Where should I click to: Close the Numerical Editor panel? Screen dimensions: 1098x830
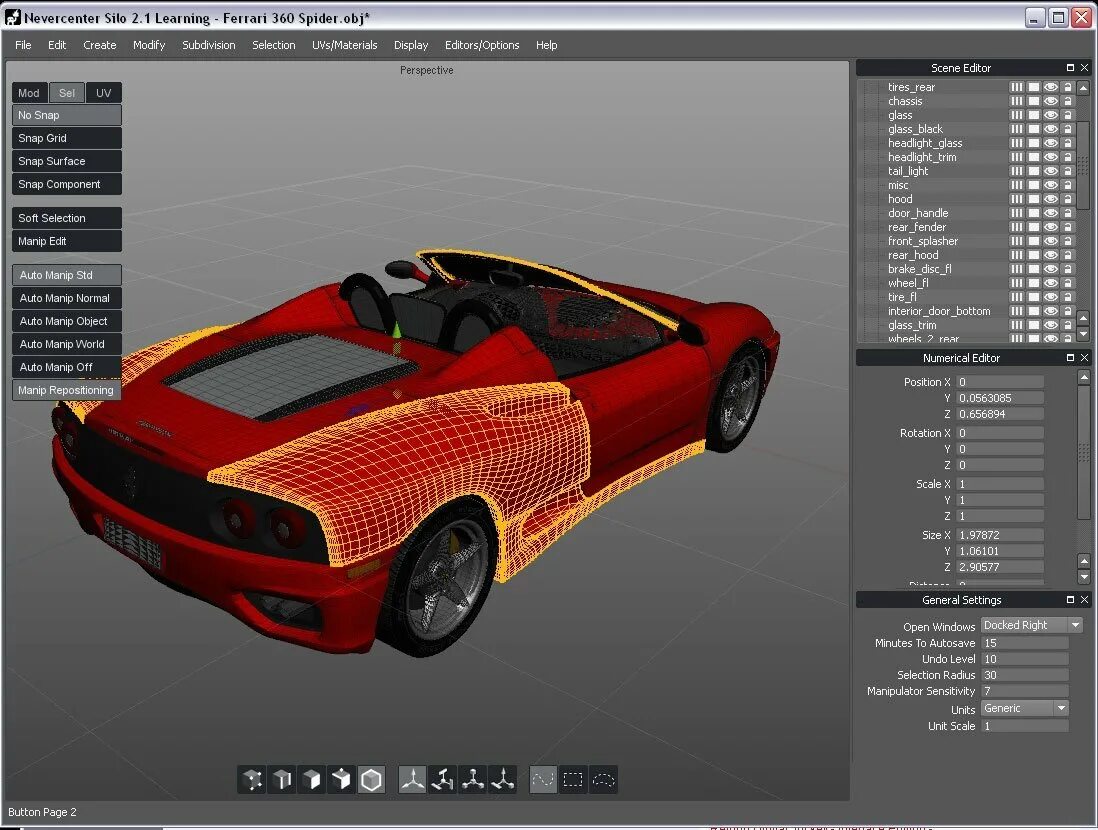pyautogui.click(x=1085, y=358)
